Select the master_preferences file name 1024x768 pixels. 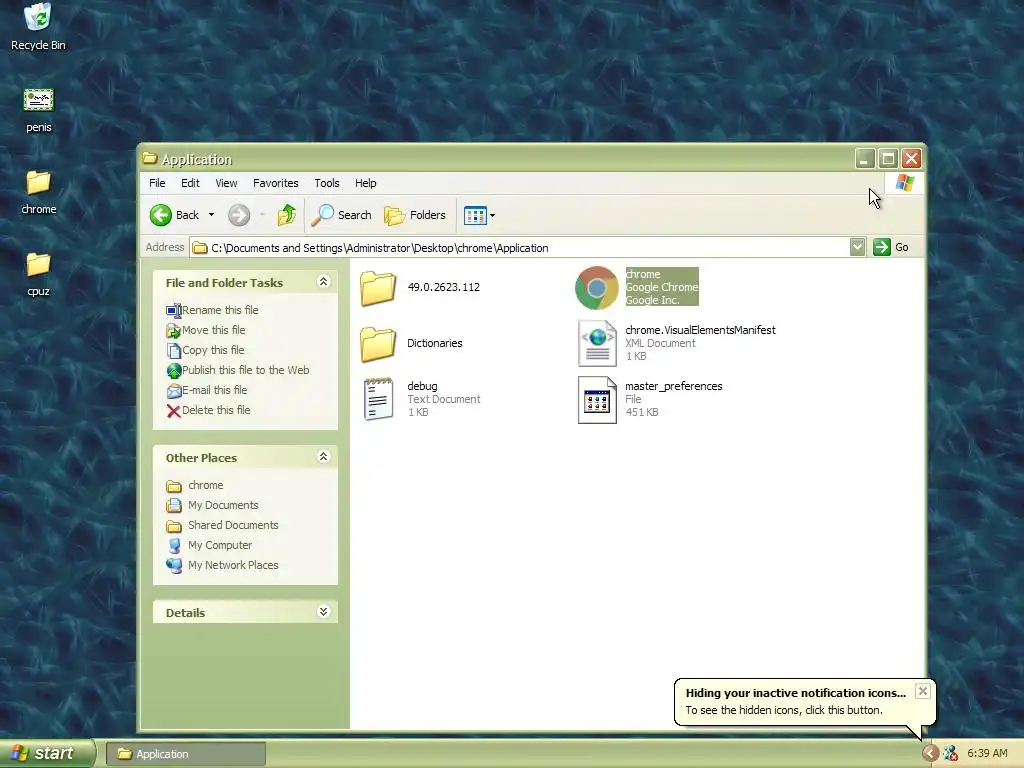pos(673,387)
